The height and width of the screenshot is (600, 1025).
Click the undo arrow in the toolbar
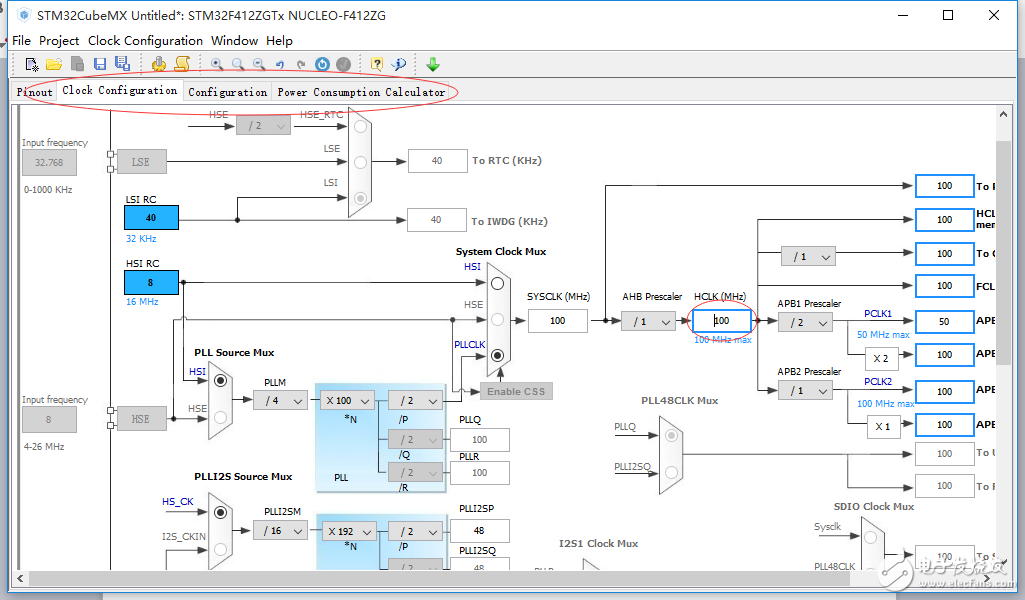pyautogui.click(x=280, y=64)
